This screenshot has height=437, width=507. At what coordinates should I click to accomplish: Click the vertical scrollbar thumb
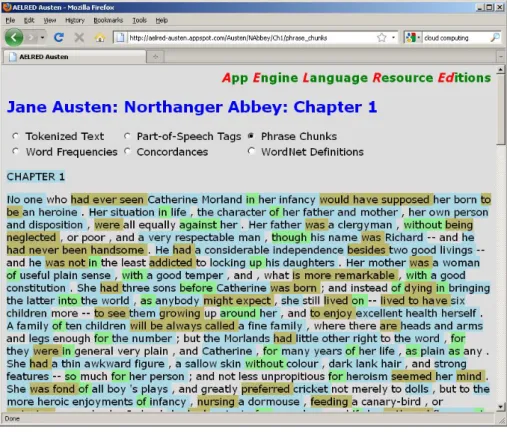[x=500, y=110]
